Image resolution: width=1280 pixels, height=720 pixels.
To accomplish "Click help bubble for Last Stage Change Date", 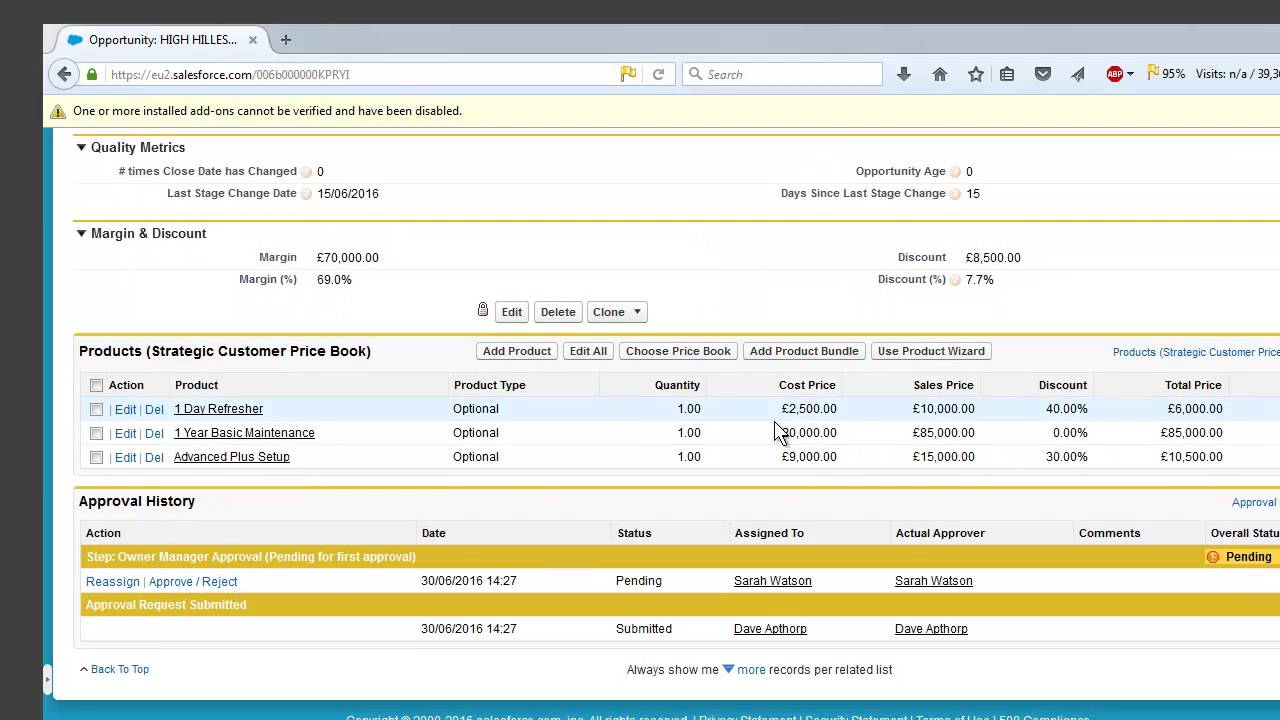I will pos(307,194).
